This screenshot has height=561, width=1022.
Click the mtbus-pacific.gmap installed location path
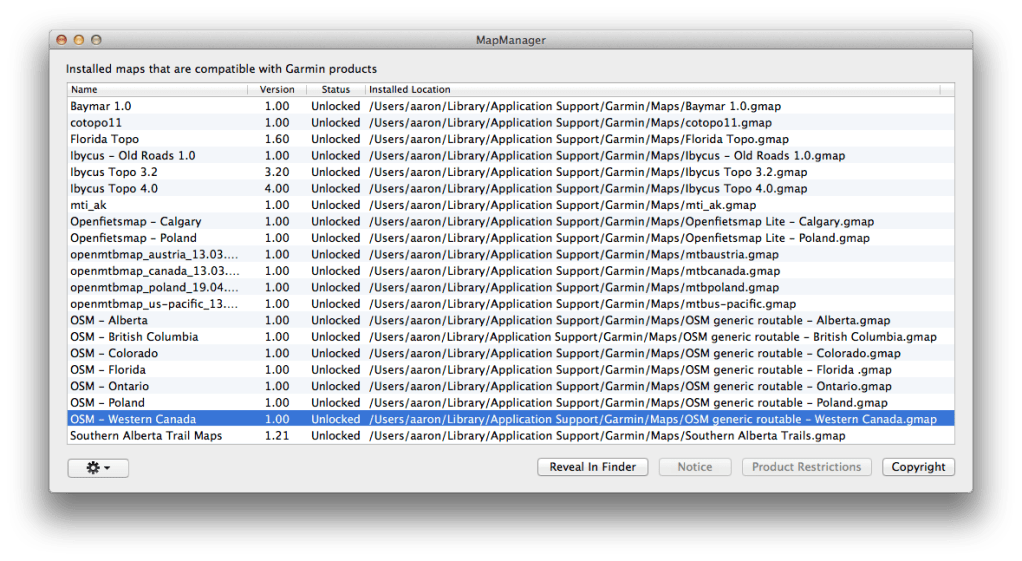(582, 304)
